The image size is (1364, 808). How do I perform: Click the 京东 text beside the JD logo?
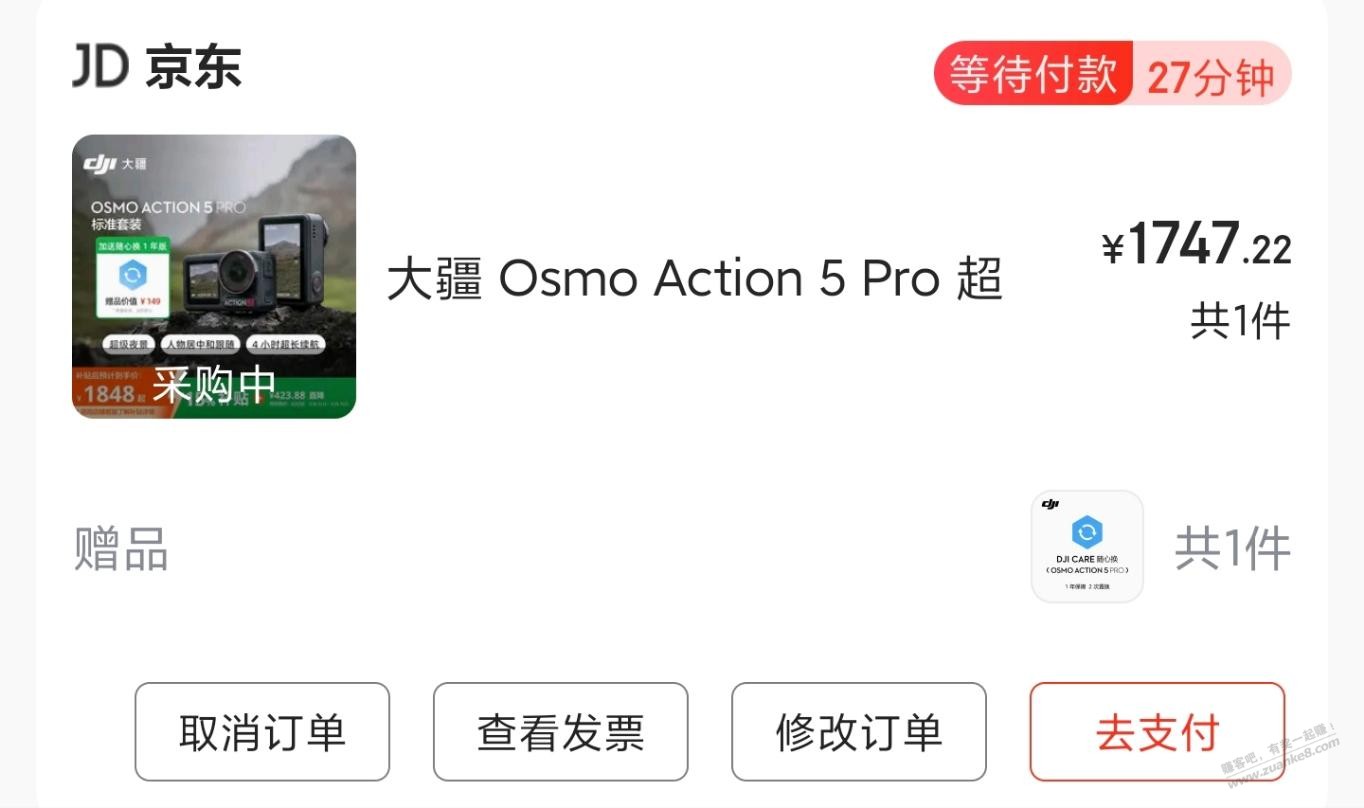coord(193,68)
